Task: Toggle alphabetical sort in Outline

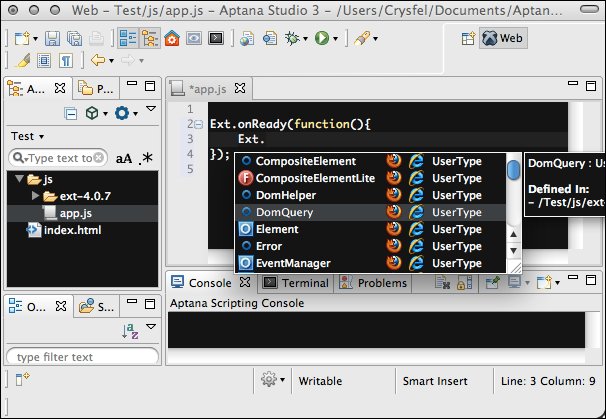Action: click(130, 331)
